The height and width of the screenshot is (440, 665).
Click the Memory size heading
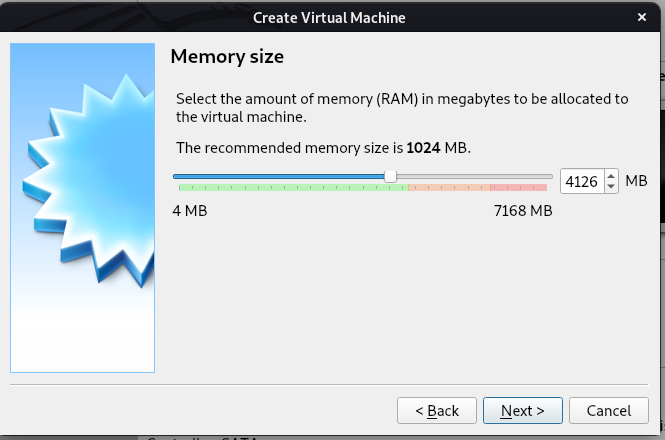pyautogui.click(x=227, y=57)
